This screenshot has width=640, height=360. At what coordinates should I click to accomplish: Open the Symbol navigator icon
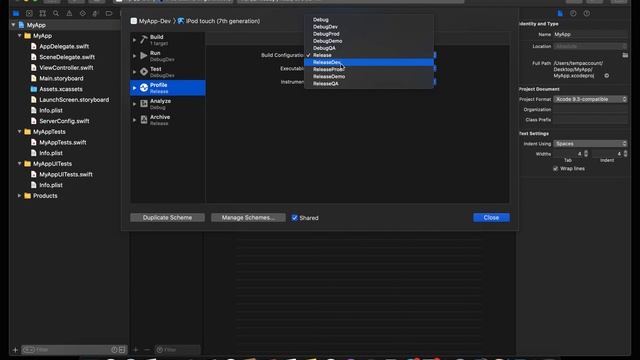click(42, 13)
